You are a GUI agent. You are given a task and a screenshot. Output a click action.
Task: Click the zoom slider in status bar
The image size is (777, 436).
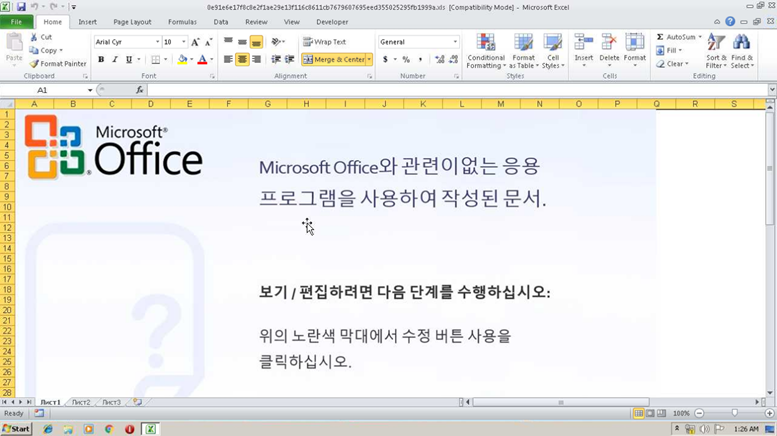[734, 413]
